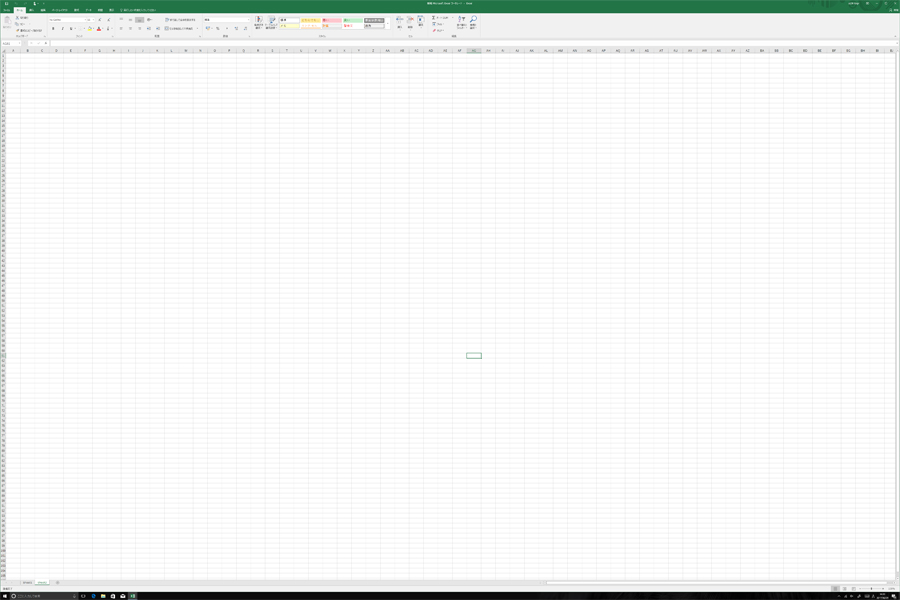Screen dimensions: 900x600
Task: Increase the indent
Action: coord(158,29)
